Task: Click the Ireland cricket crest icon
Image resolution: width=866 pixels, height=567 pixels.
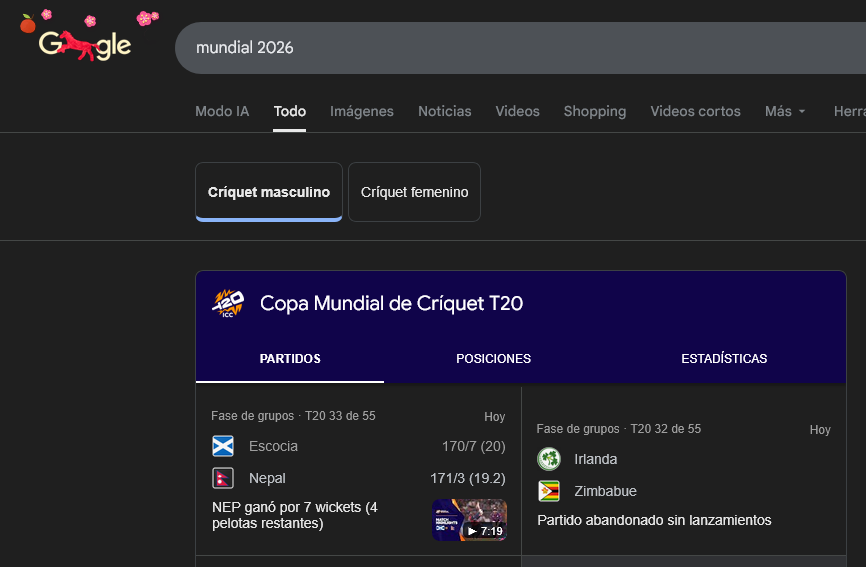Action: coord(549,459)
